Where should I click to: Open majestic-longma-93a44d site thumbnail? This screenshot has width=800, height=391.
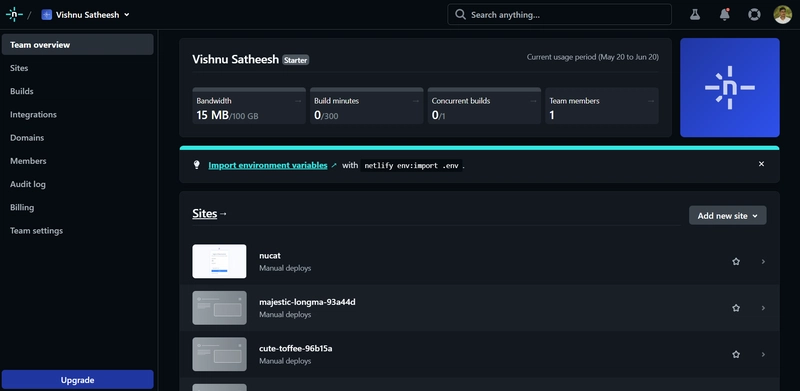pos(219,308)
